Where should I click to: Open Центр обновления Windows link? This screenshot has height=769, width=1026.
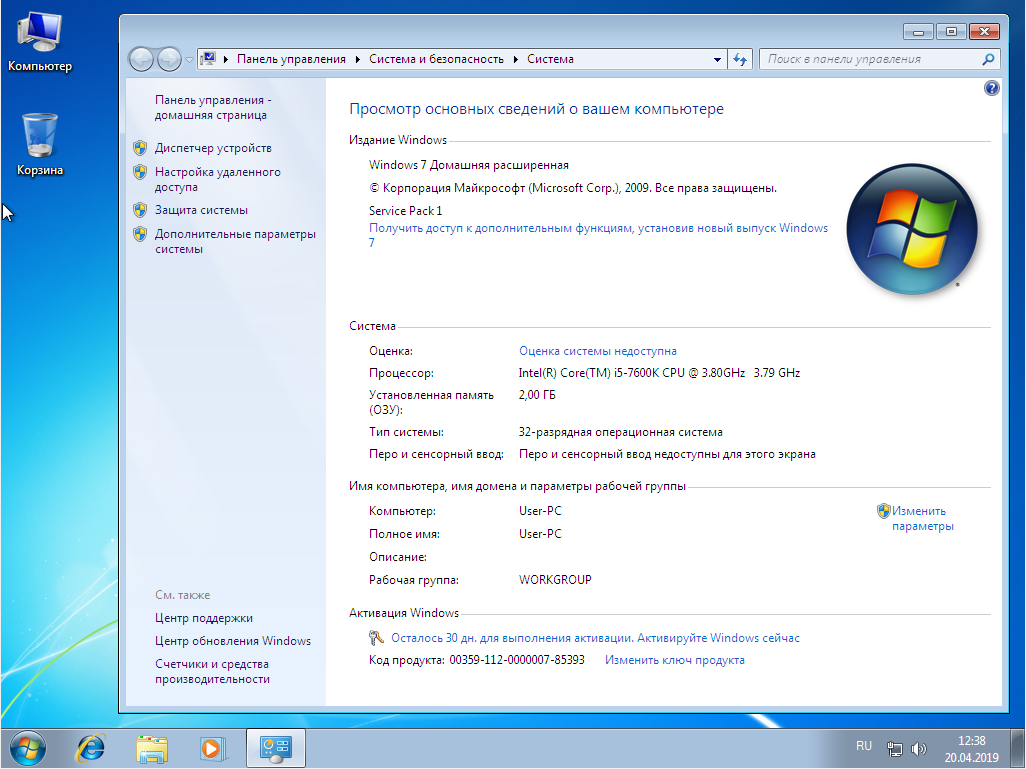pos(233,641)
